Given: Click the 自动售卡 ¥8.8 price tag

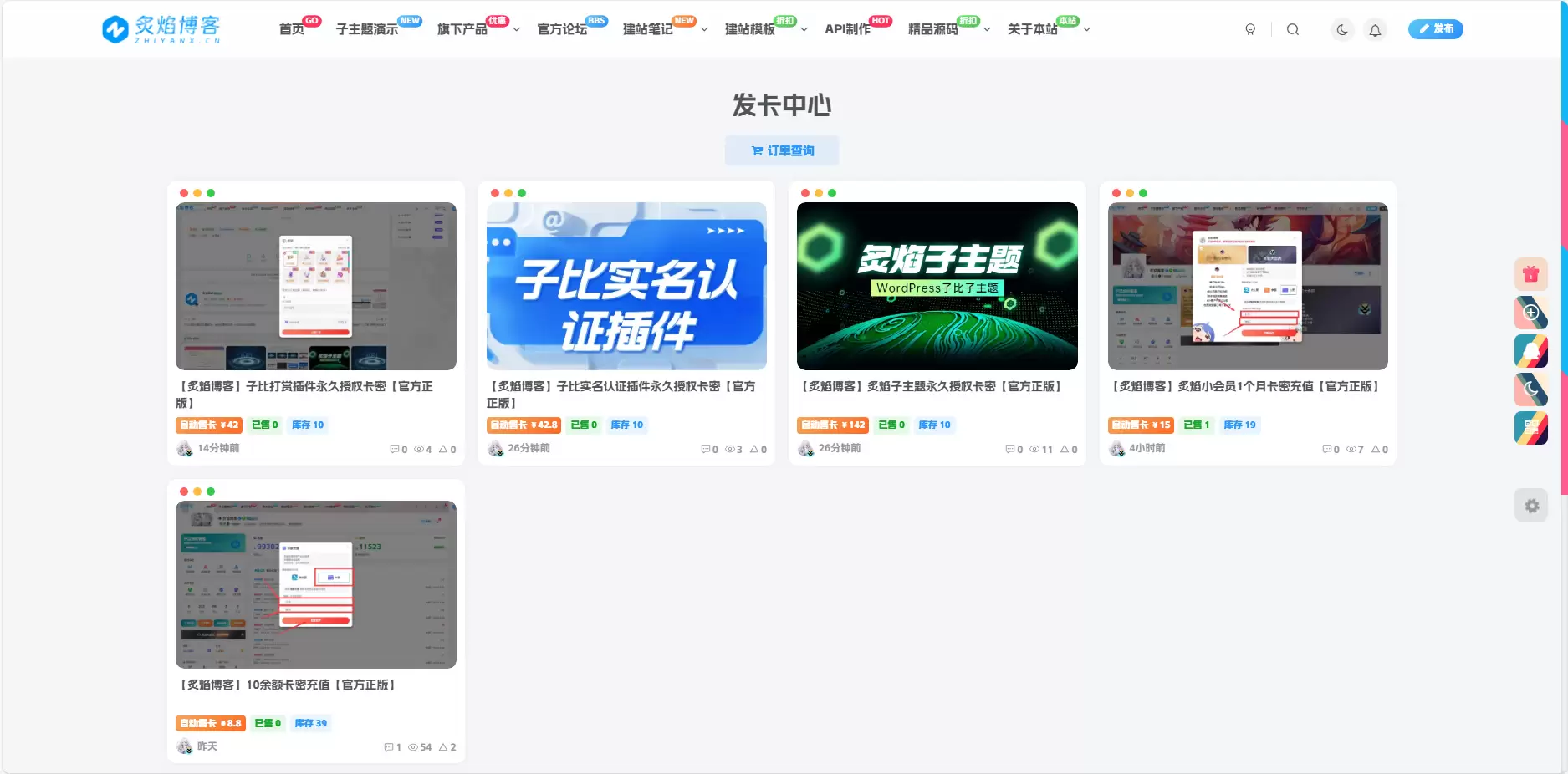Looking at the screenshot, I should (211, 723).
